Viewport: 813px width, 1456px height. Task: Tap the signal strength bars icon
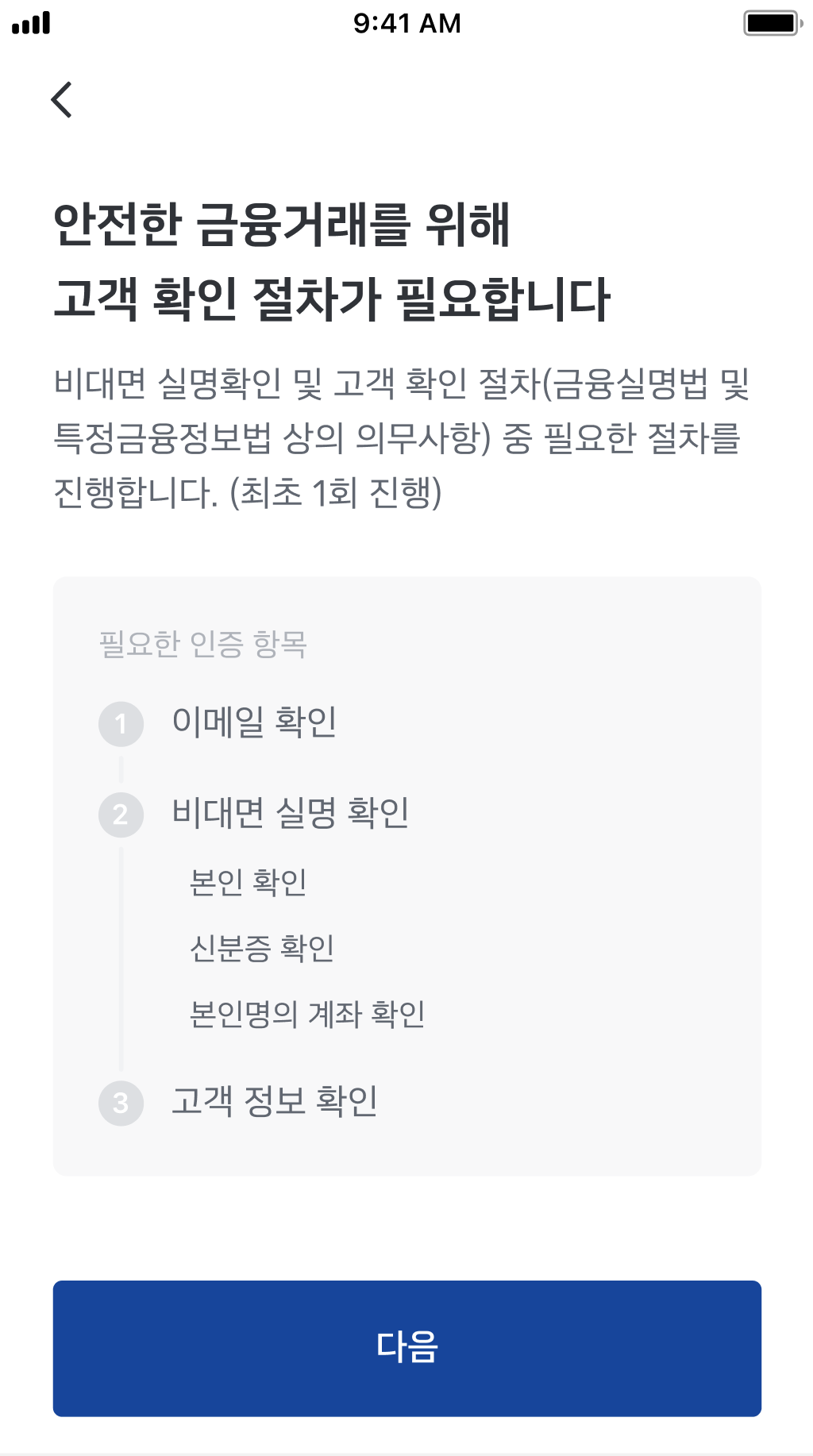[x=31, y=24]
